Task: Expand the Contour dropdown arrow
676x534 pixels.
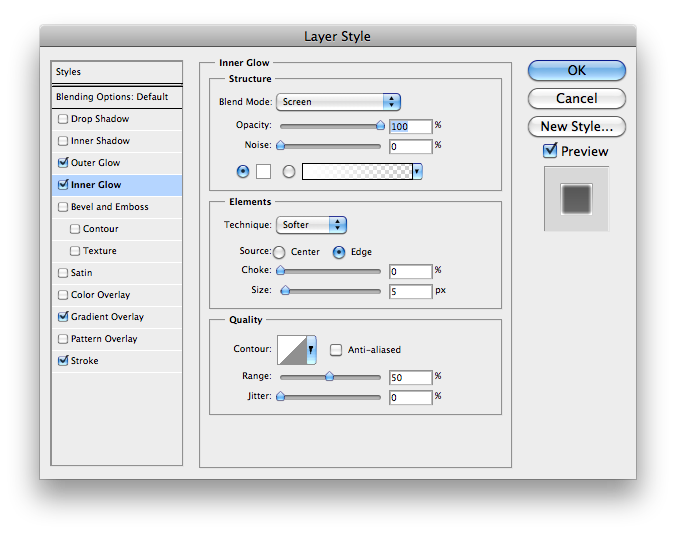Action: point(311,350)
